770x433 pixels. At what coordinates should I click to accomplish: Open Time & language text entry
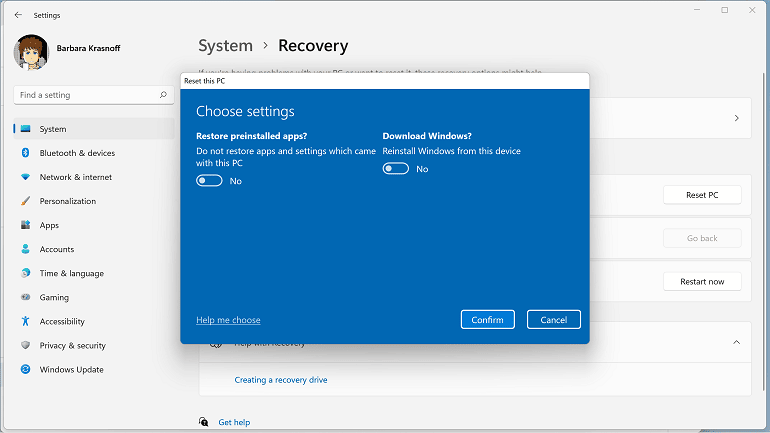click(72, 273)
